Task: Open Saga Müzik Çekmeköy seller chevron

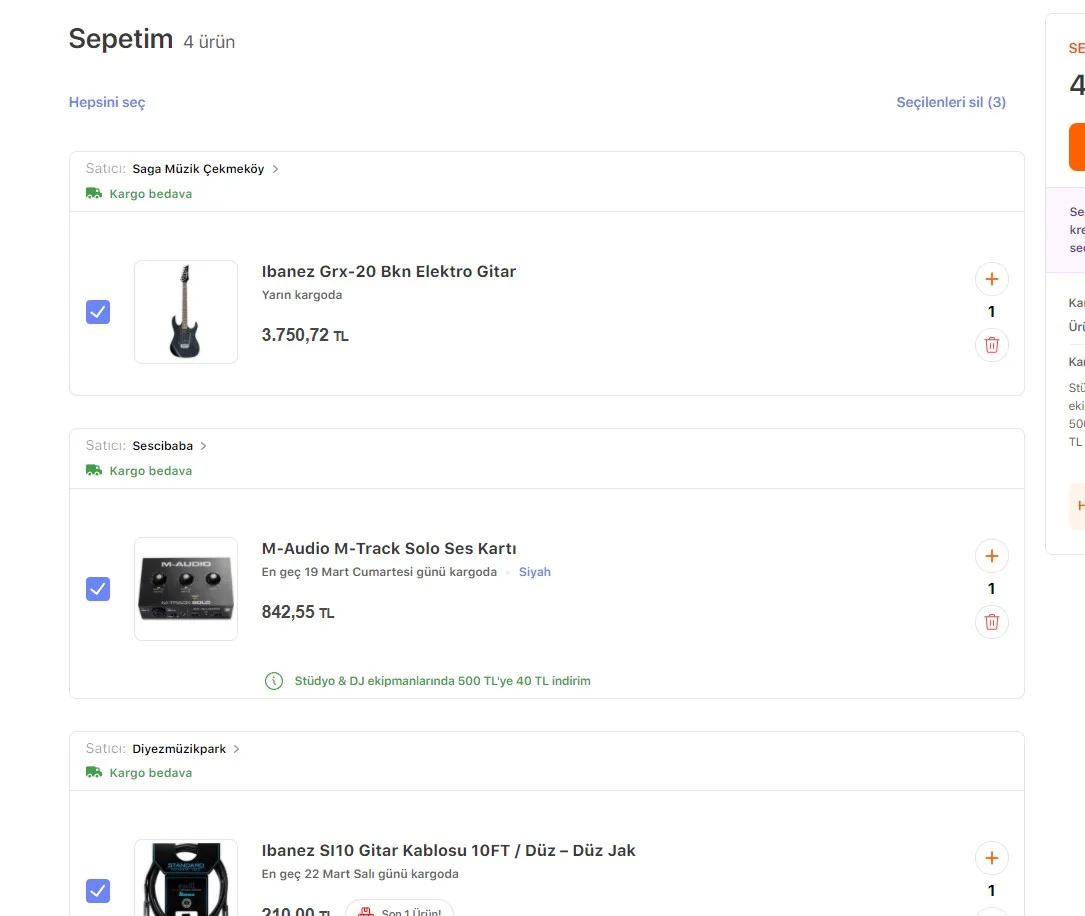Action: click(276, 169)
